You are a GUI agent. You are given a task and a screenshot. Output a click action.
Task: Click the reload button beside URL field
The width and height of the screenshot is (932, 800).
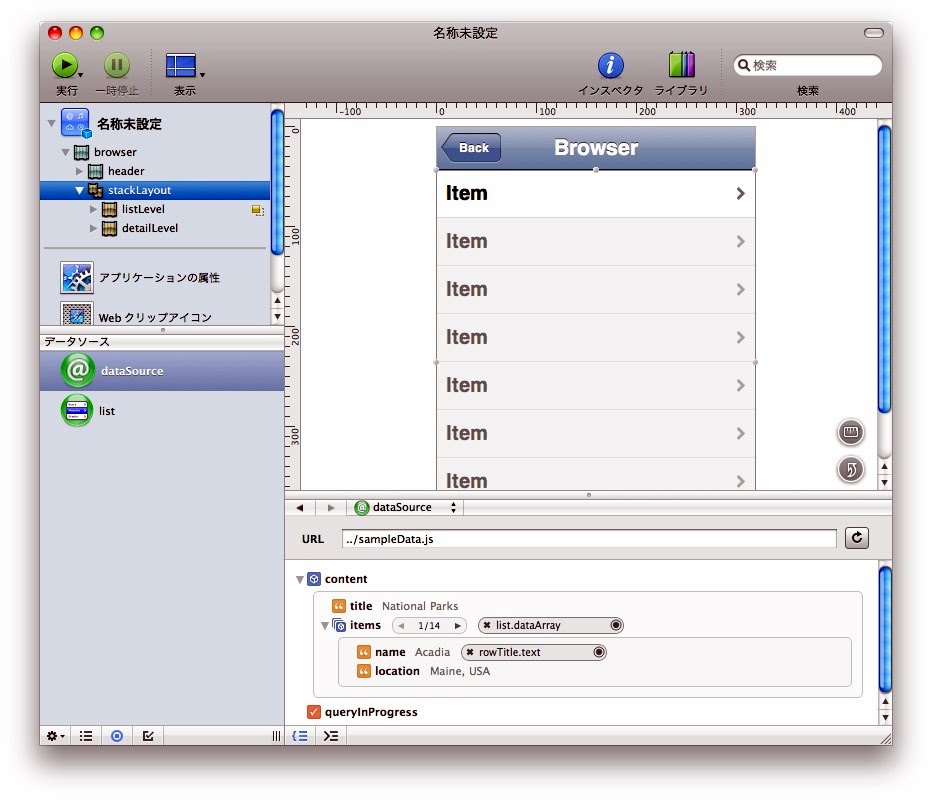coord(856,538)
